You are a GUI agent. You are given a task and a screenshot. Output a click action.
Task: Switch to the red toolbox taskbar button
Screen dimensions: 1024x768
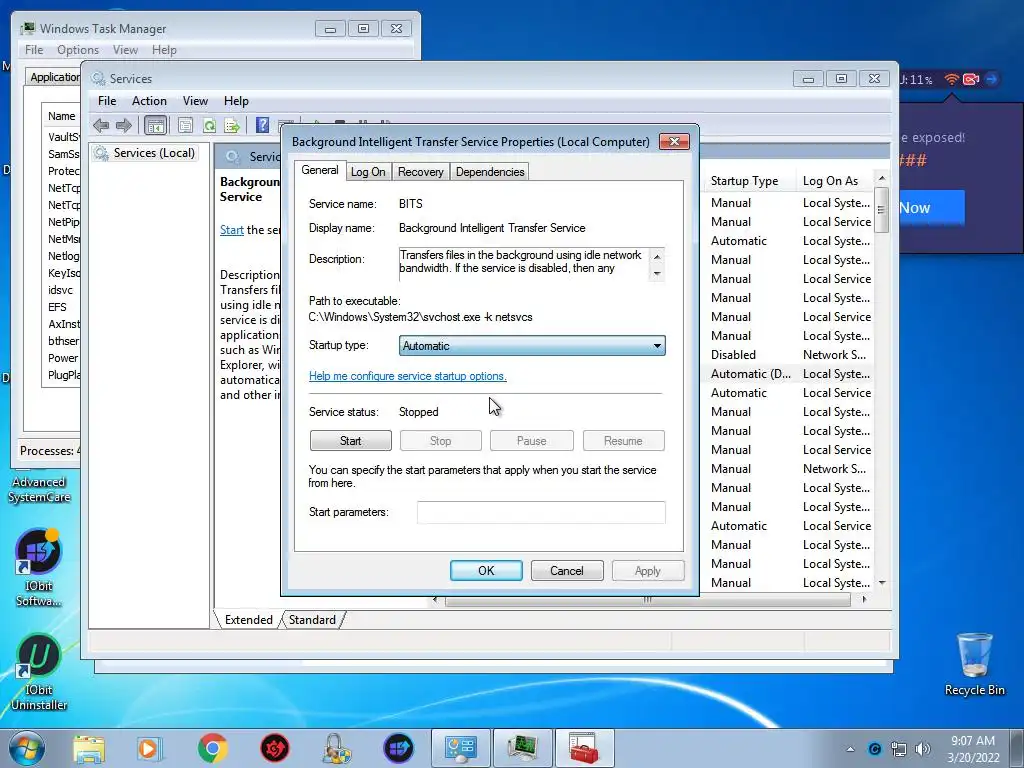tap(584, 748)
